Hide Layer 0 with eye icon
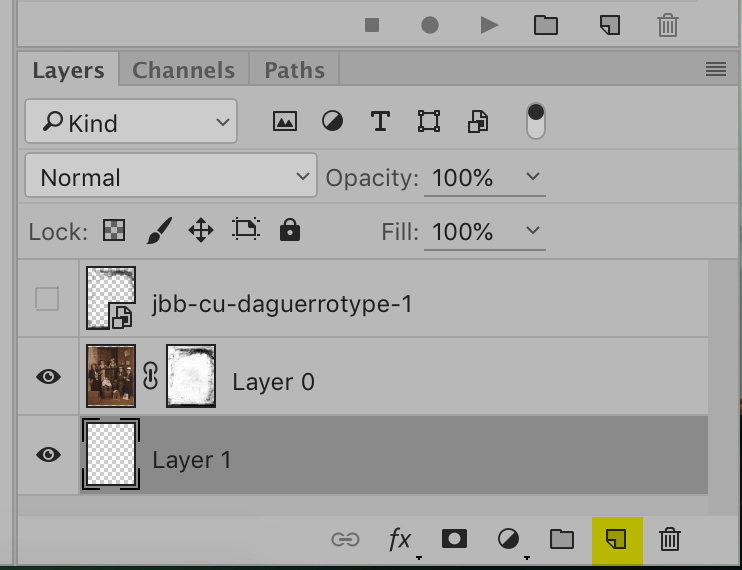The image size is (742, 570). pos(48,377)
